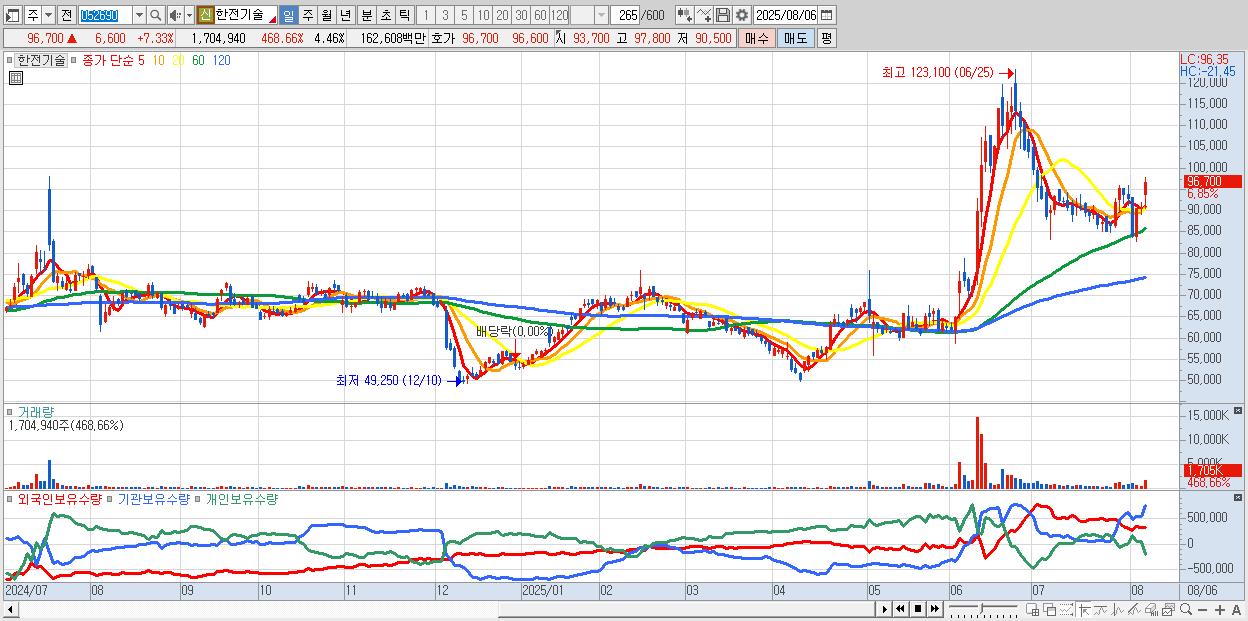Click the stop replay button

tap(918, 609)
